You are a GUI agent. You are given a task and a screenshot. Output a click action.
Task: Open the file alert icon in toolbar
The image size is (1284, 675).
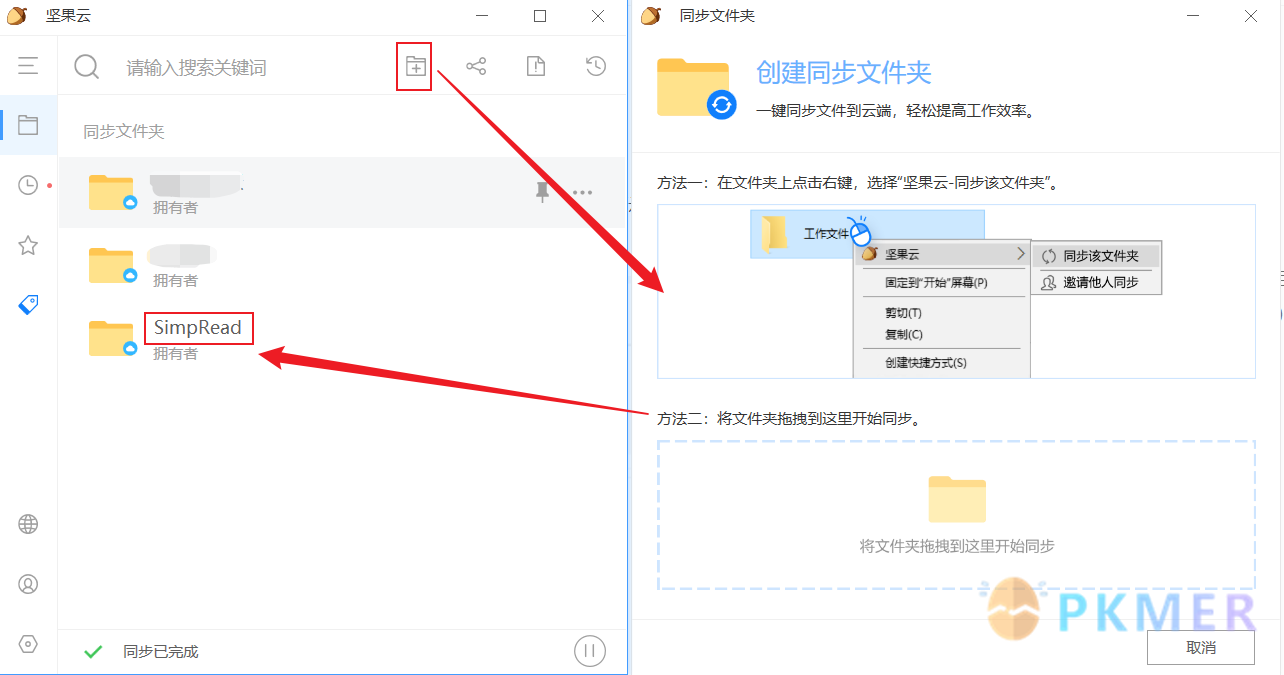[x=536, y=67]
